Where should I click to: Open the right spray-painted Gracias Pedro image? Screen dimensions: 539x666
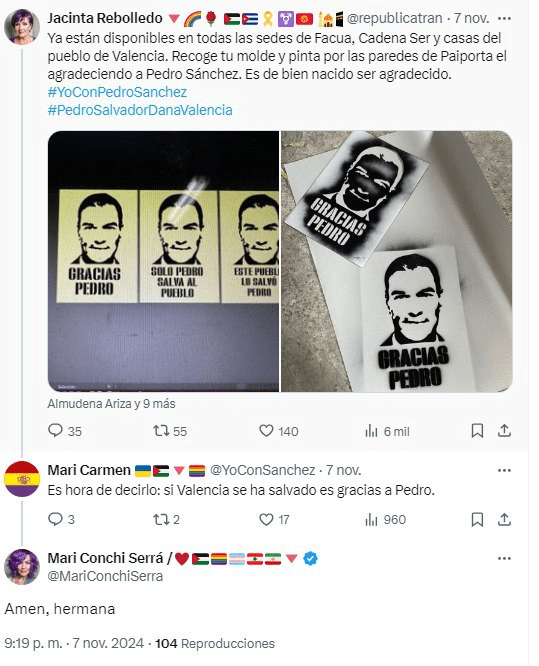(x=397, y=261)
